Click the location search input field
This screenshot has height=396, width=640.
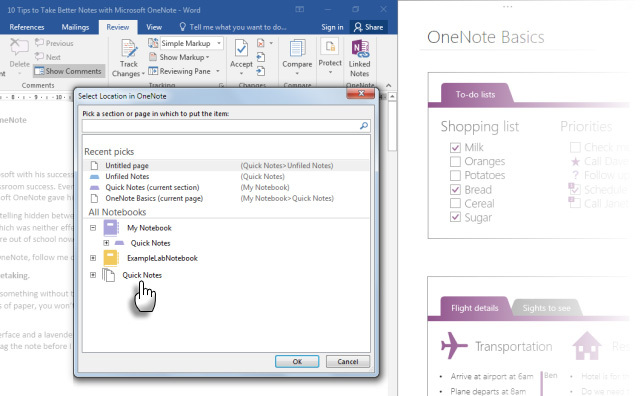tap(226, 126)
